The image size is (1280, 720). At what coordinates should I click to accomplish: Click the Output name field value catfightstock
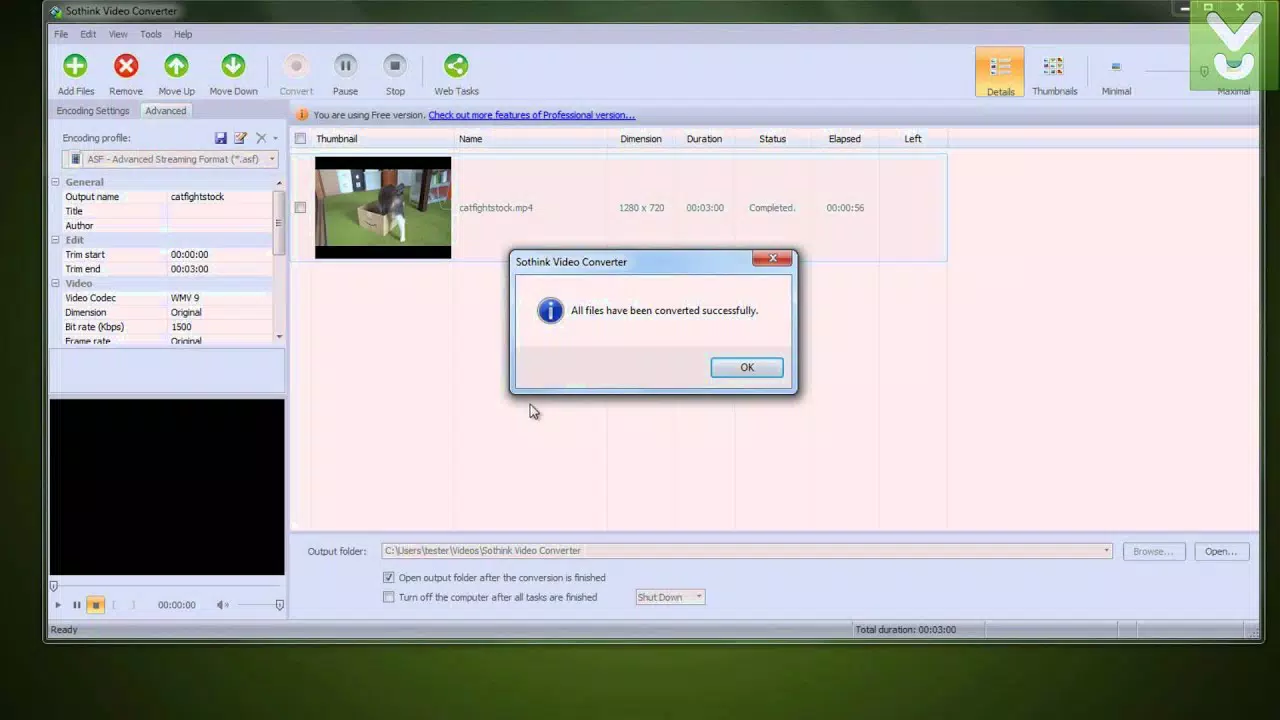[197, 197]
